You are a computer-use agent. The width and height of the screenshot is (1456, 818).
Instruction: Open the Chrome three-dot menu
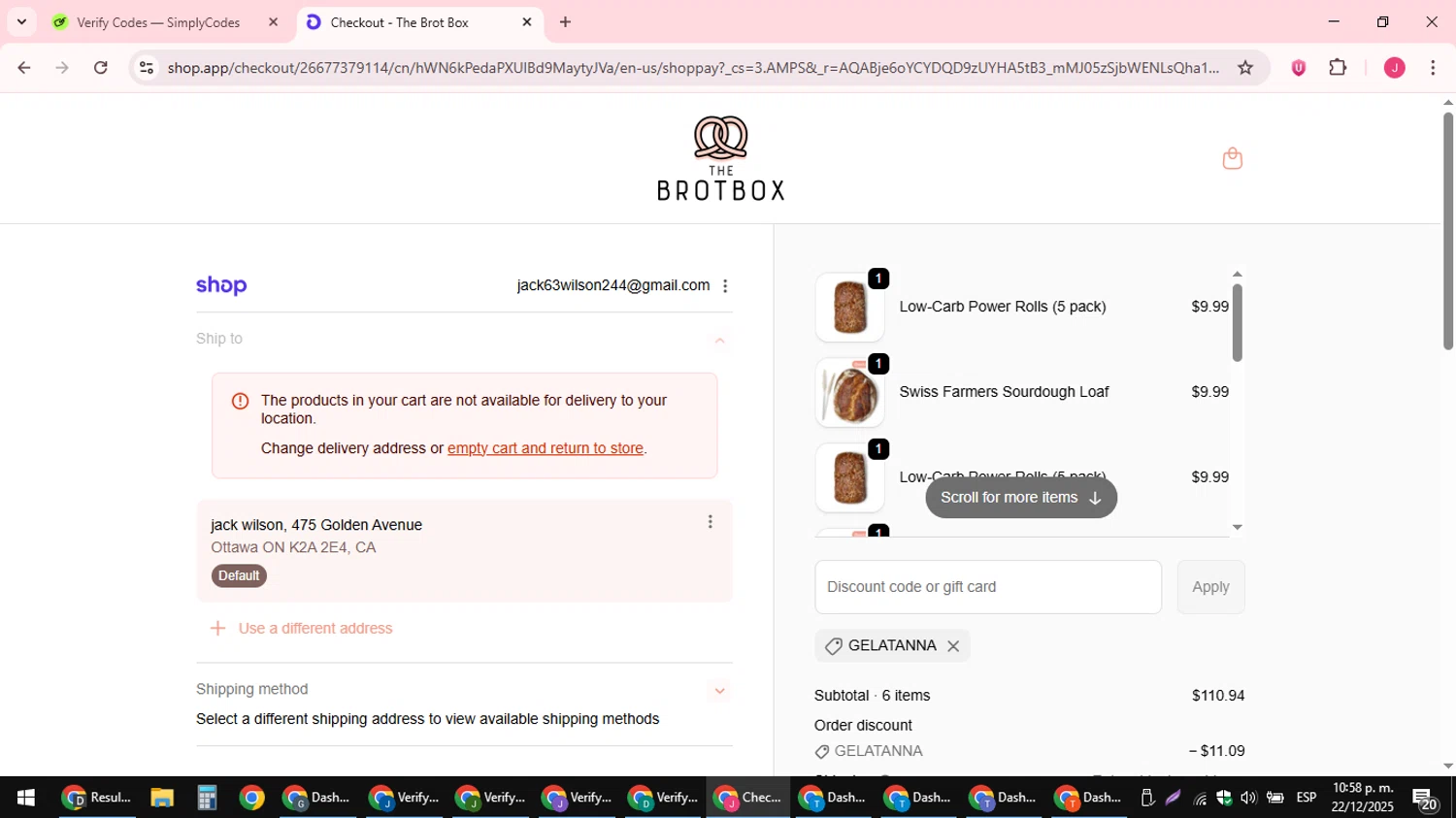click(x=1433, y=68)
